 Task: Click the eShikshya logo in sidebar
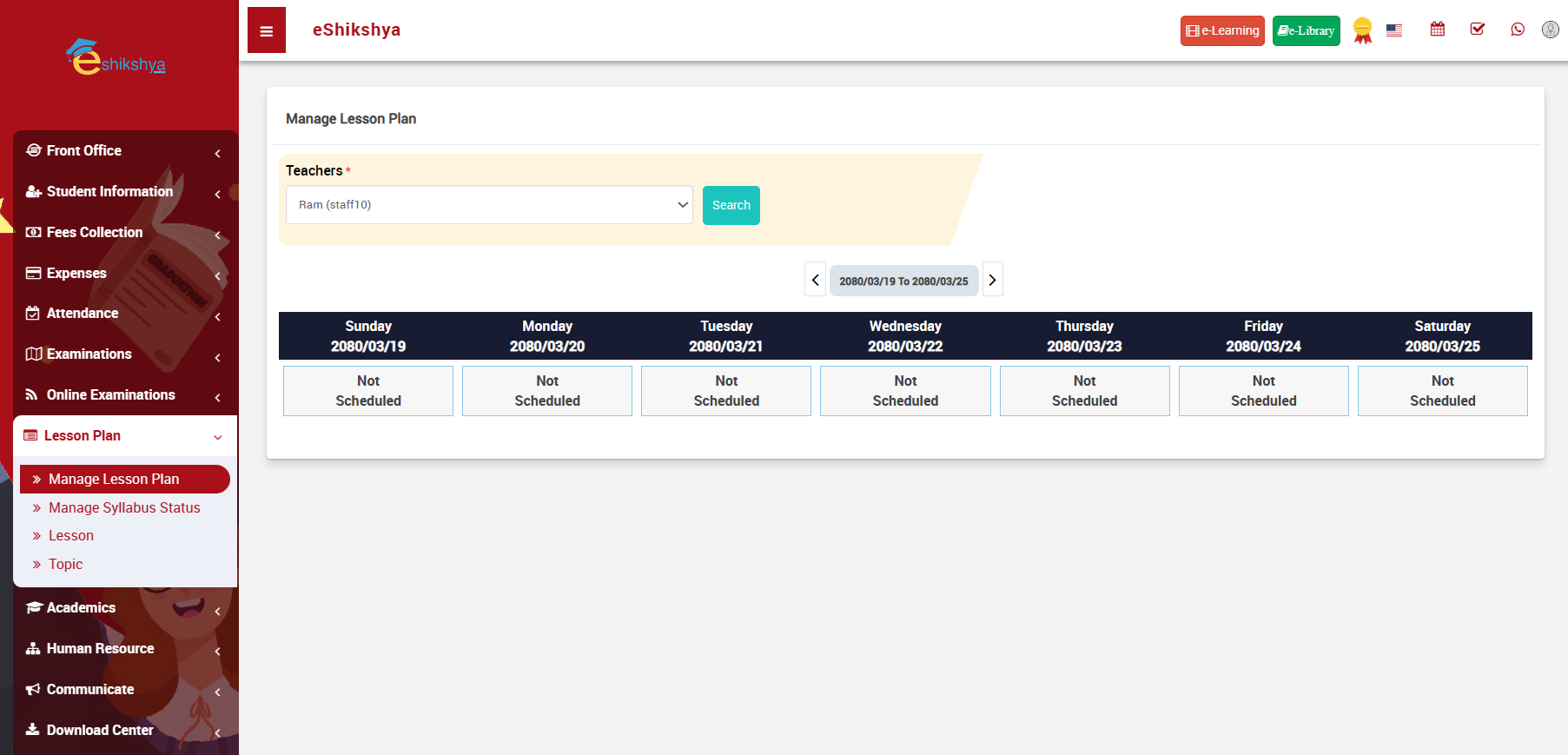point(116,59)
